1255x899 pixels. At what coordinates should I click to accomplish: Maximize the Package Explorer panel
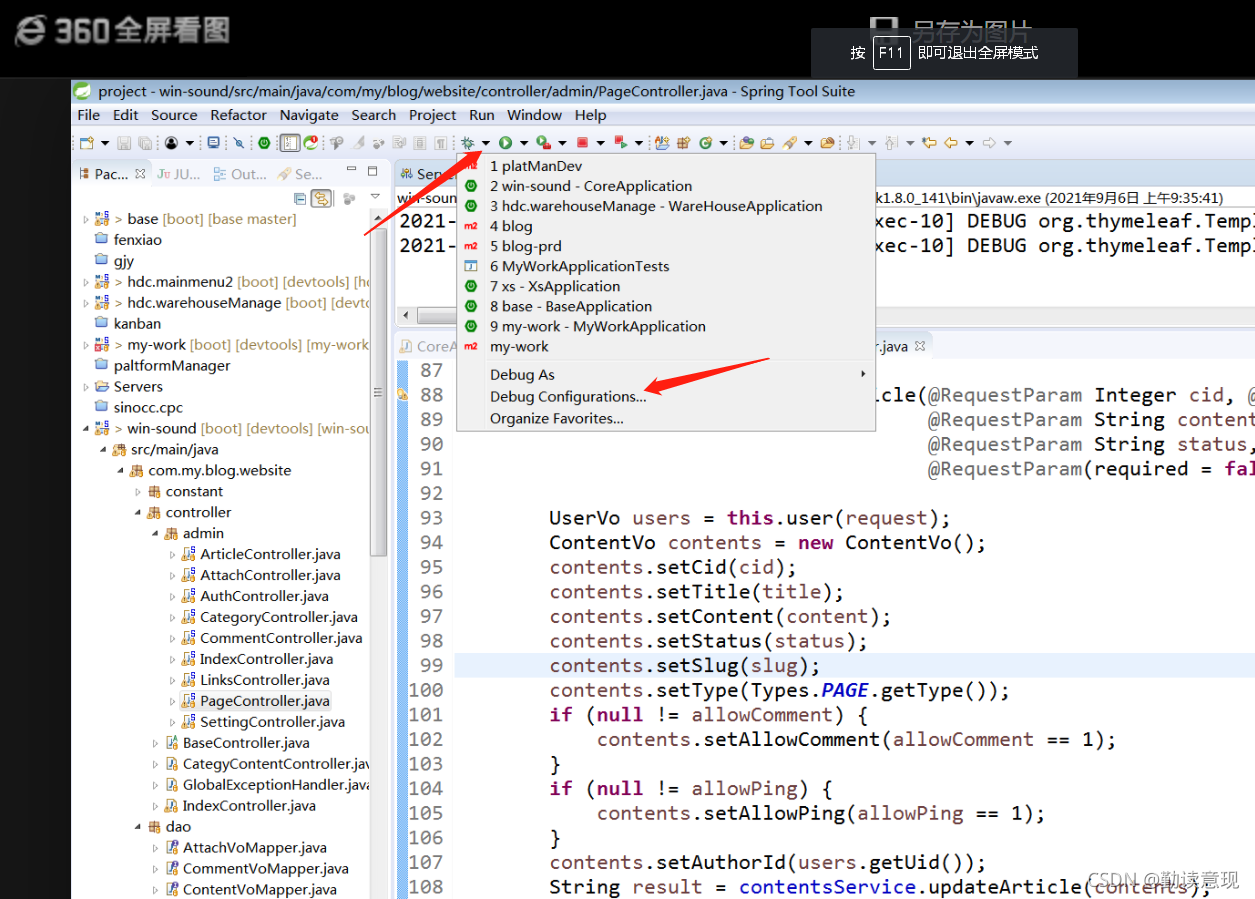(x=373, y=172)
